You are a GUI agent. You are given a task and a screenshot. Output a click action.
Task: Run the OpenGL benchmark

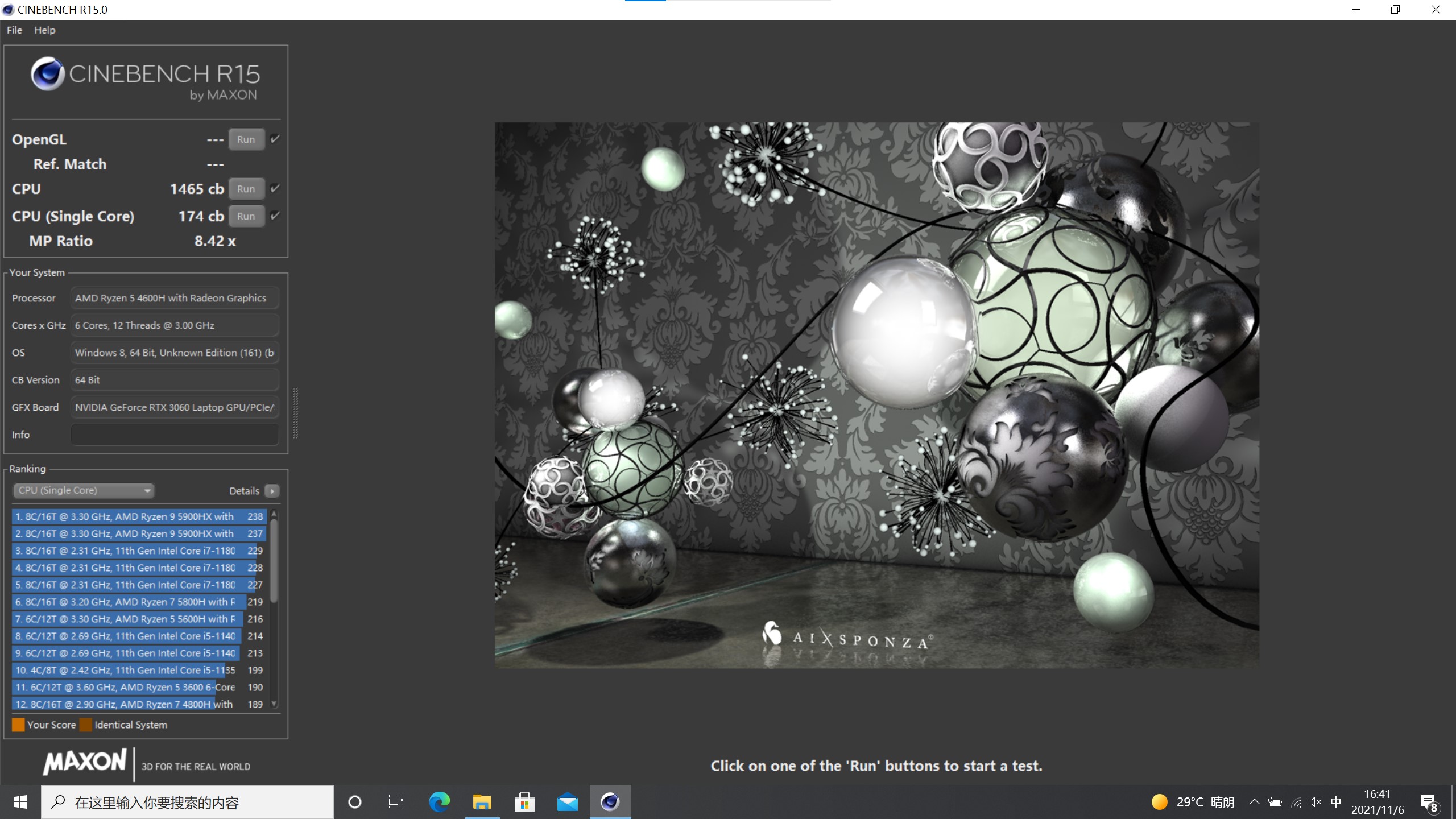(x=246, y=139)
